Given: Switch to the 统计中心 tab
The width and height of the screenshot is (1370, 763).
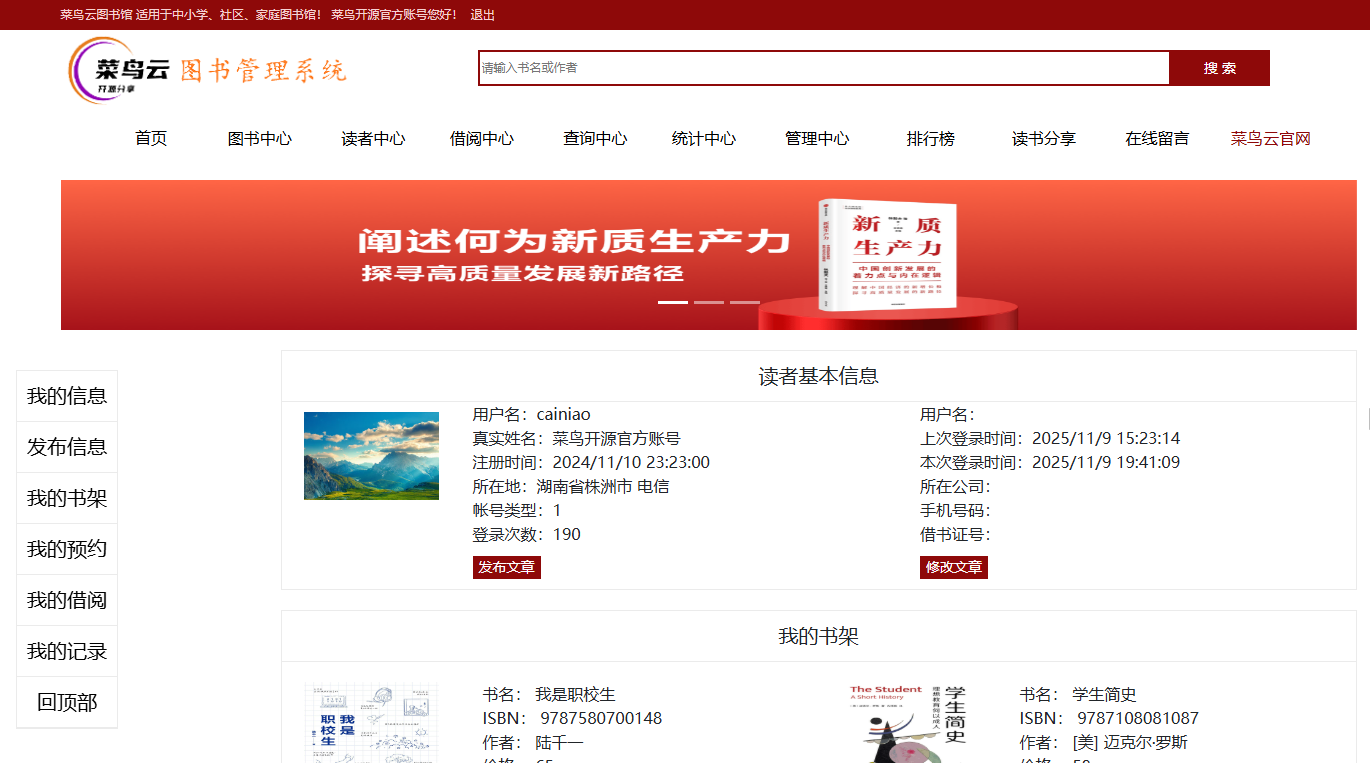Looking at the screenshot, I should coord(704,139).
